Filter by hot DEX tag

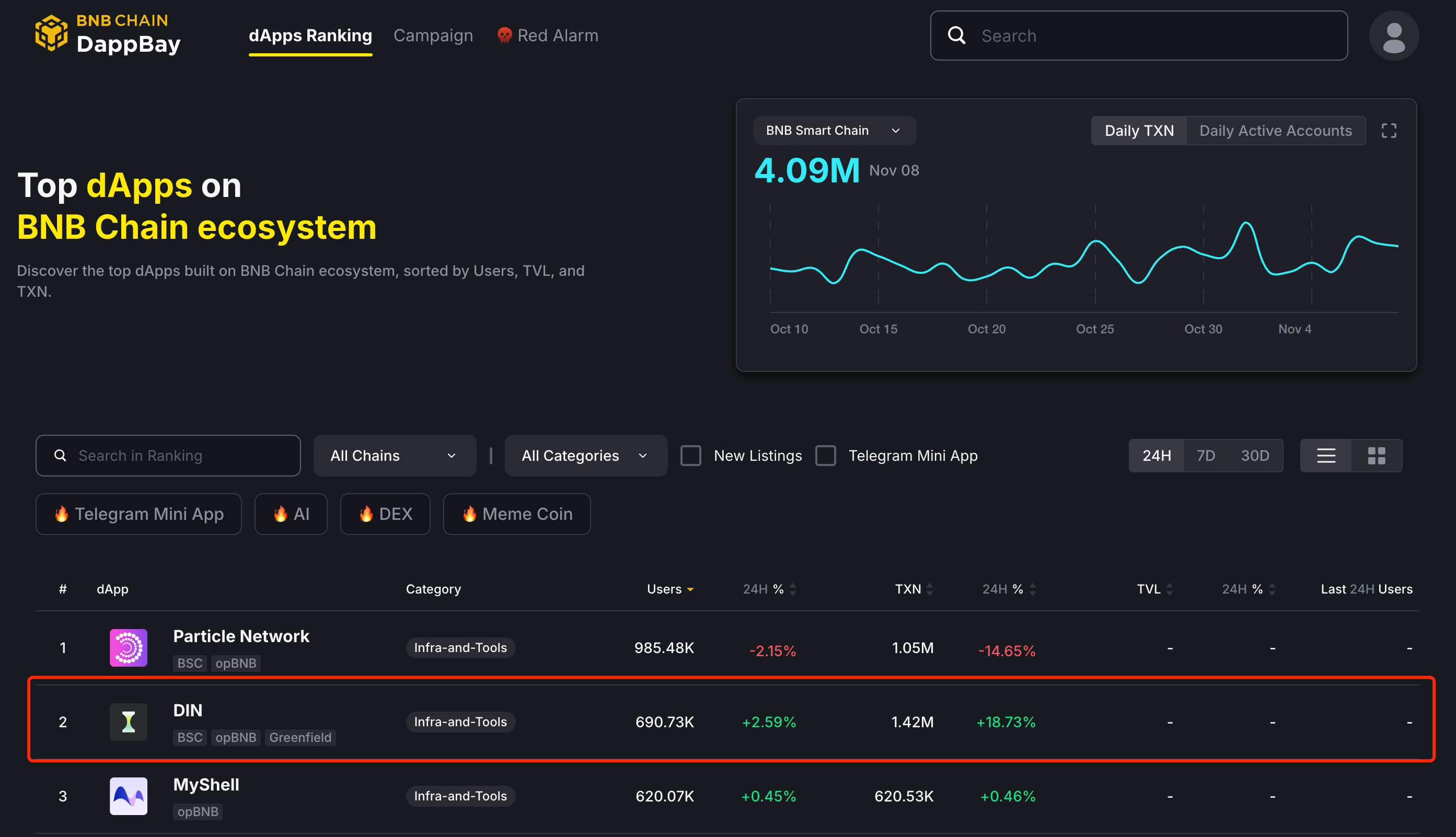click(385, 514)
